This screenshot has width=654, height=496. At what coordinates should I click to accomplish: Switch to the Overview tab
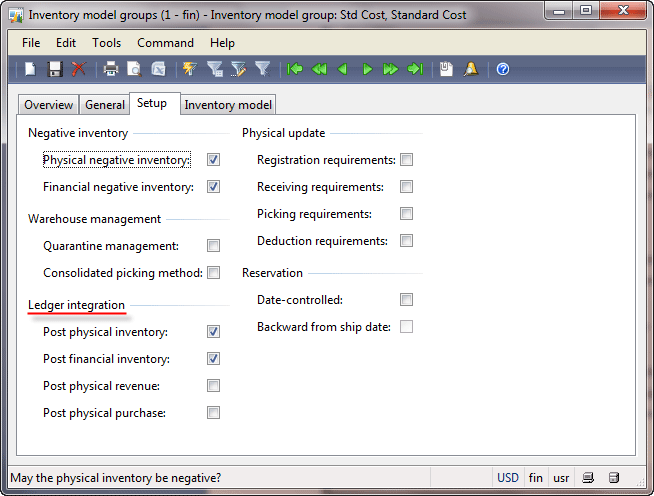pyautogui.click(x=48, y=105)
